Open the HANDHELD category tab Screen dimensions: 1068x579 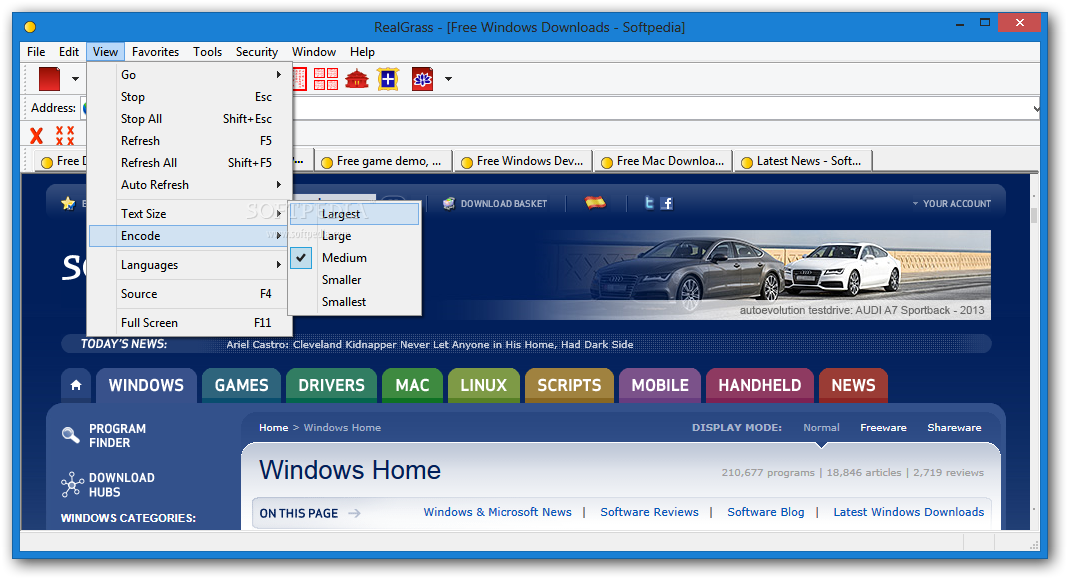759,386
